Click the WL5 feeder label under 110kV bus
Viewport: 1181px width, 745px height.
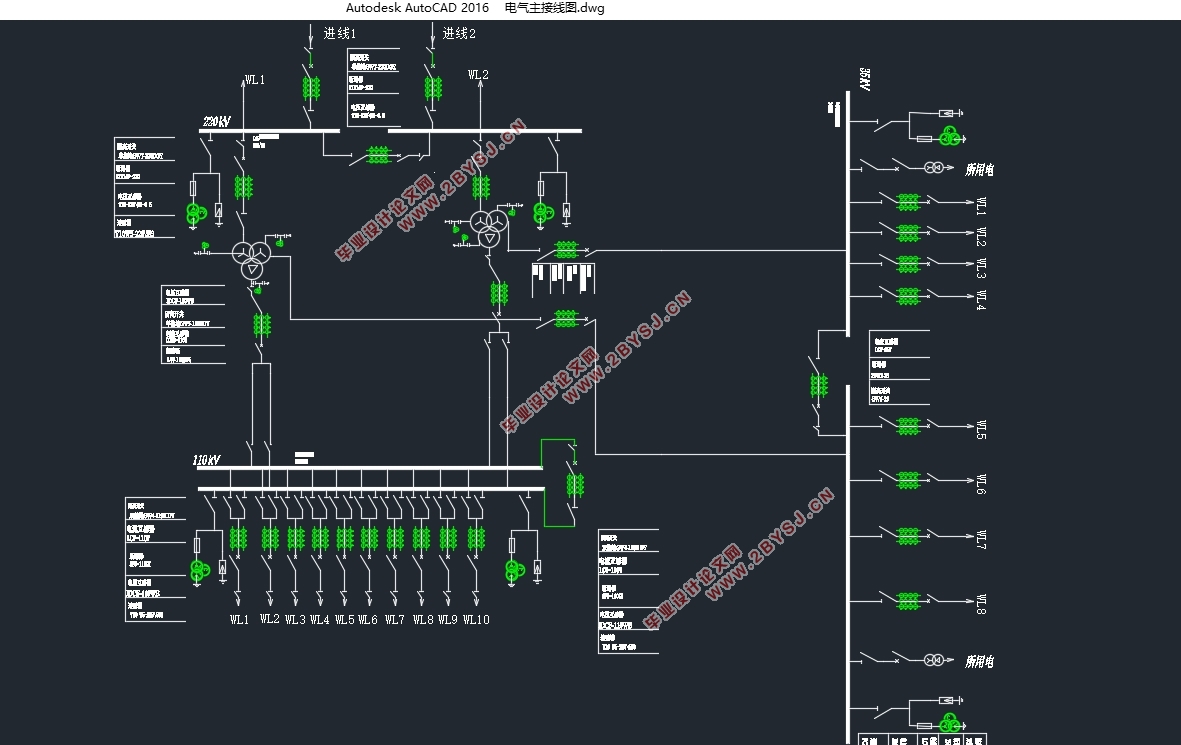[x=344, y=619]
